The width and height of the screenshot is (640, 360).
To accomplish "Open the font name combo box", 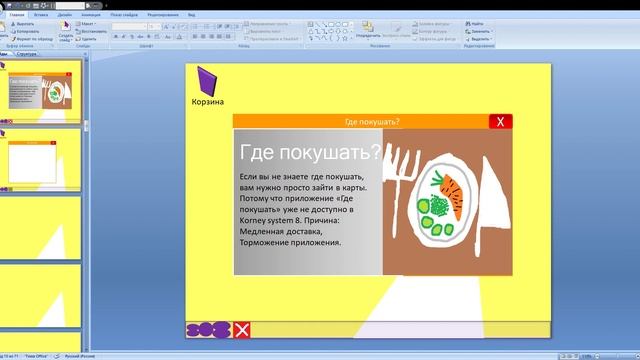I will pos(129,27).
